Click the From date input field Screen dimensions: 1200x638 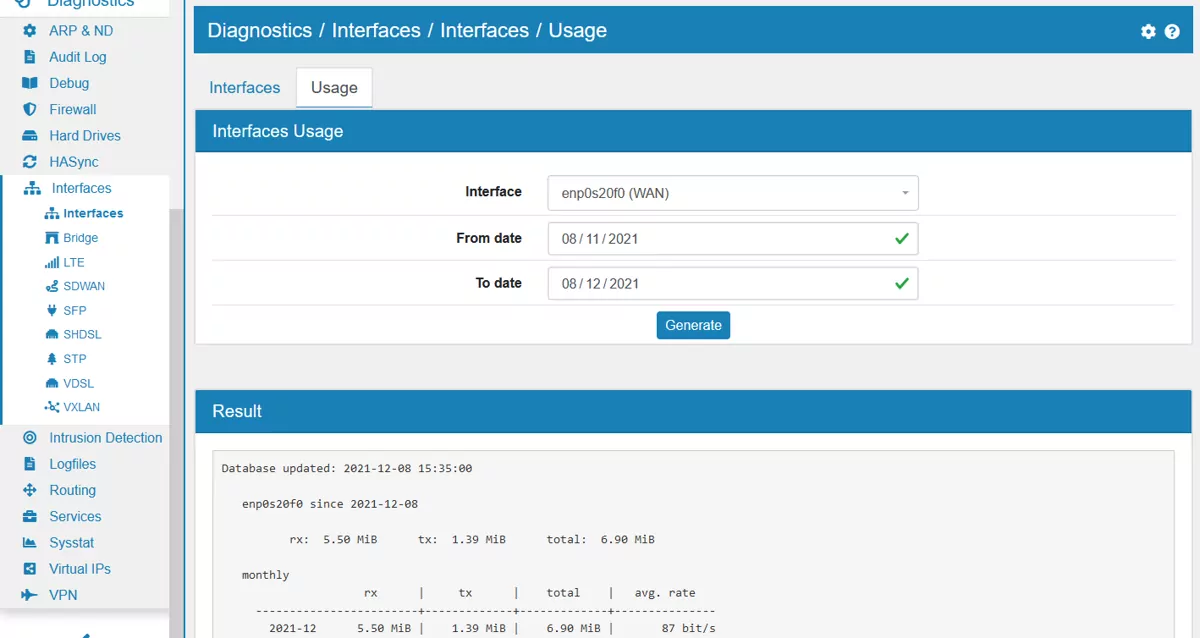coord(732,238)
